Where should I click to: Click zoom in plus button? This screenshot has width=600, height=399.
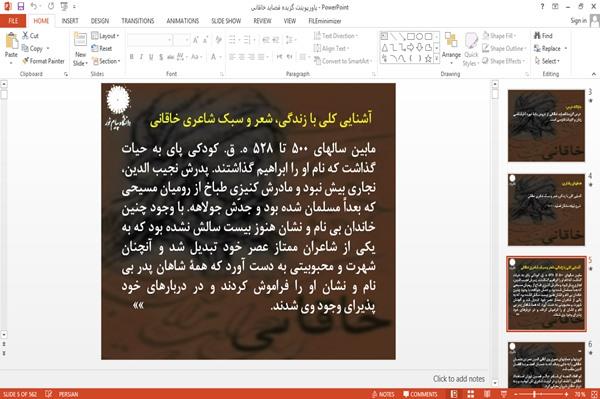pyautogui.click(x=566, y=394)
